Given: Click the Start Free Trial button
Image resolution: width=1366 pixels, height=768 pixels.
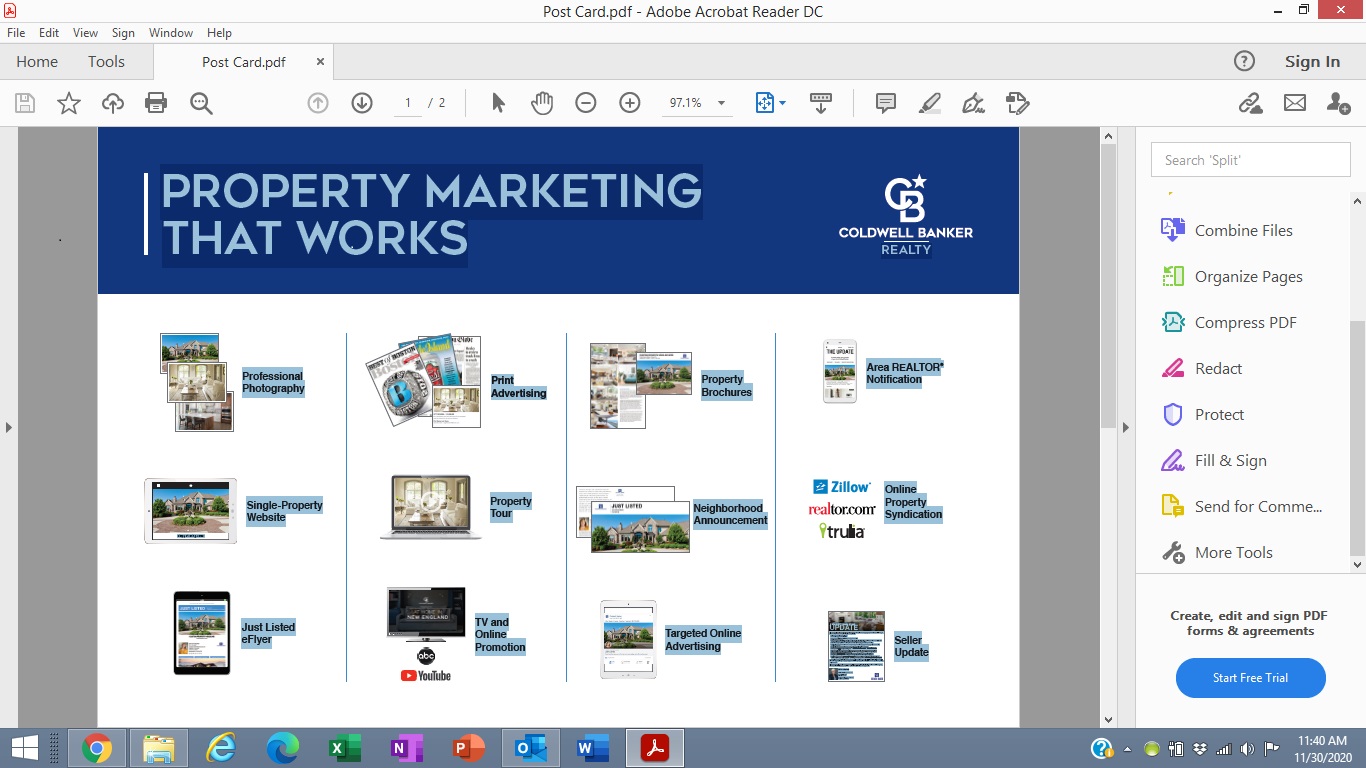Looking at the screenshot, I should pos(1250,677).
